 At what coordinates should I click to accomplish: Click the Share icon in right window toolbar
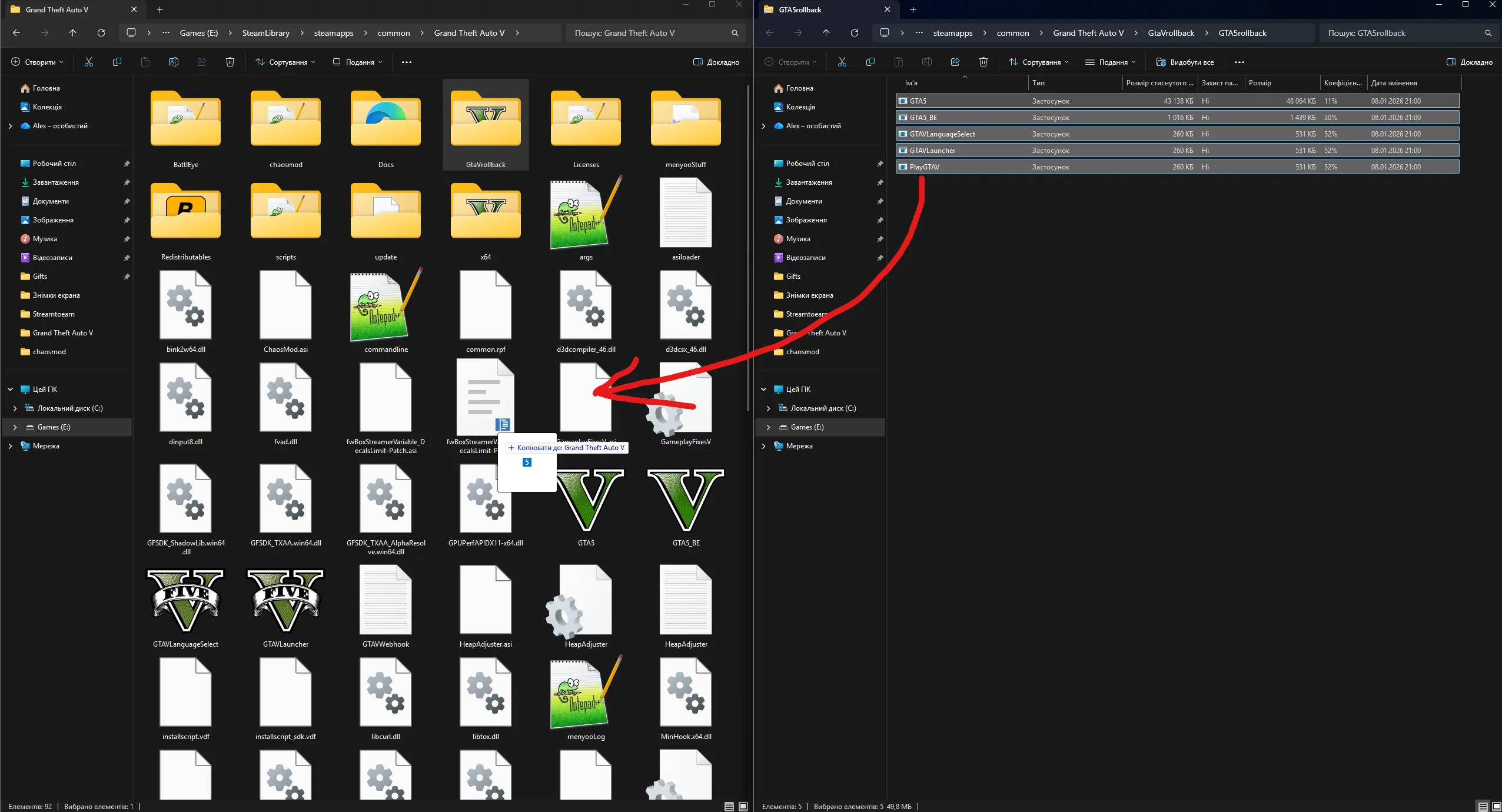[955, 62]
